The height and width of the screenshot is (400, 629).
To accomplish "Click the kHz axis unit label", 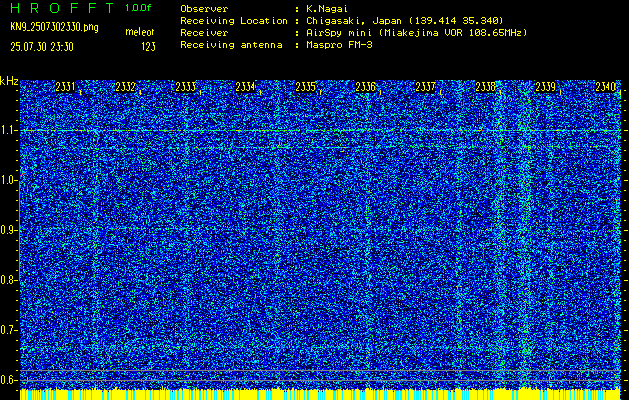I will (x=9, y=81).
